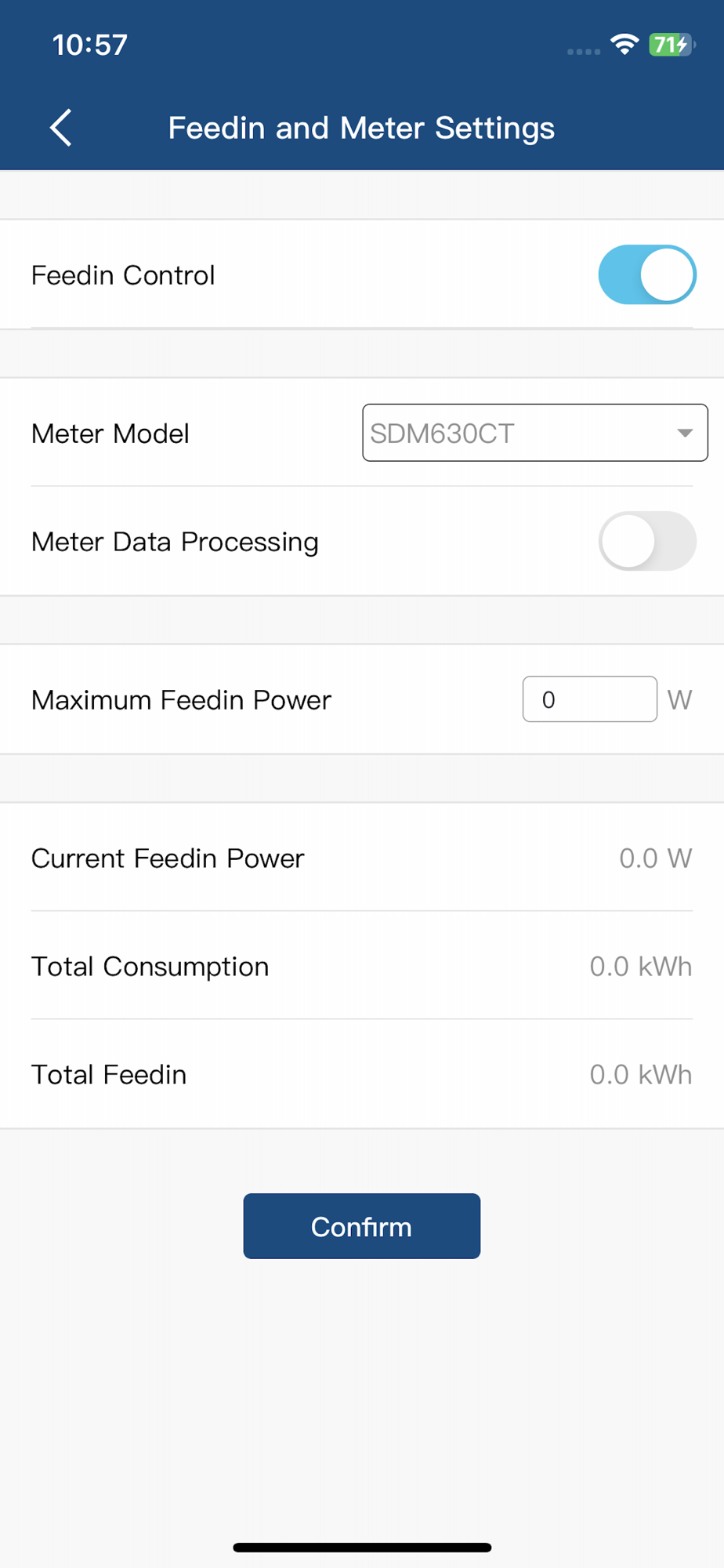Tap the battery charging indicator

click(671, 45)
